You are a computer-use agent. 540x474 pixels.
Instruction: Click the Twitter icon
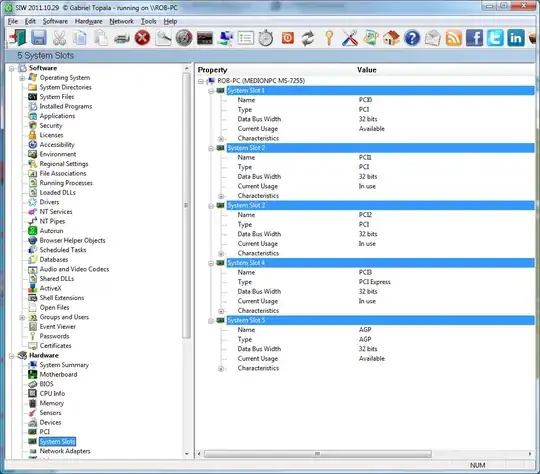tap(495, 38)
